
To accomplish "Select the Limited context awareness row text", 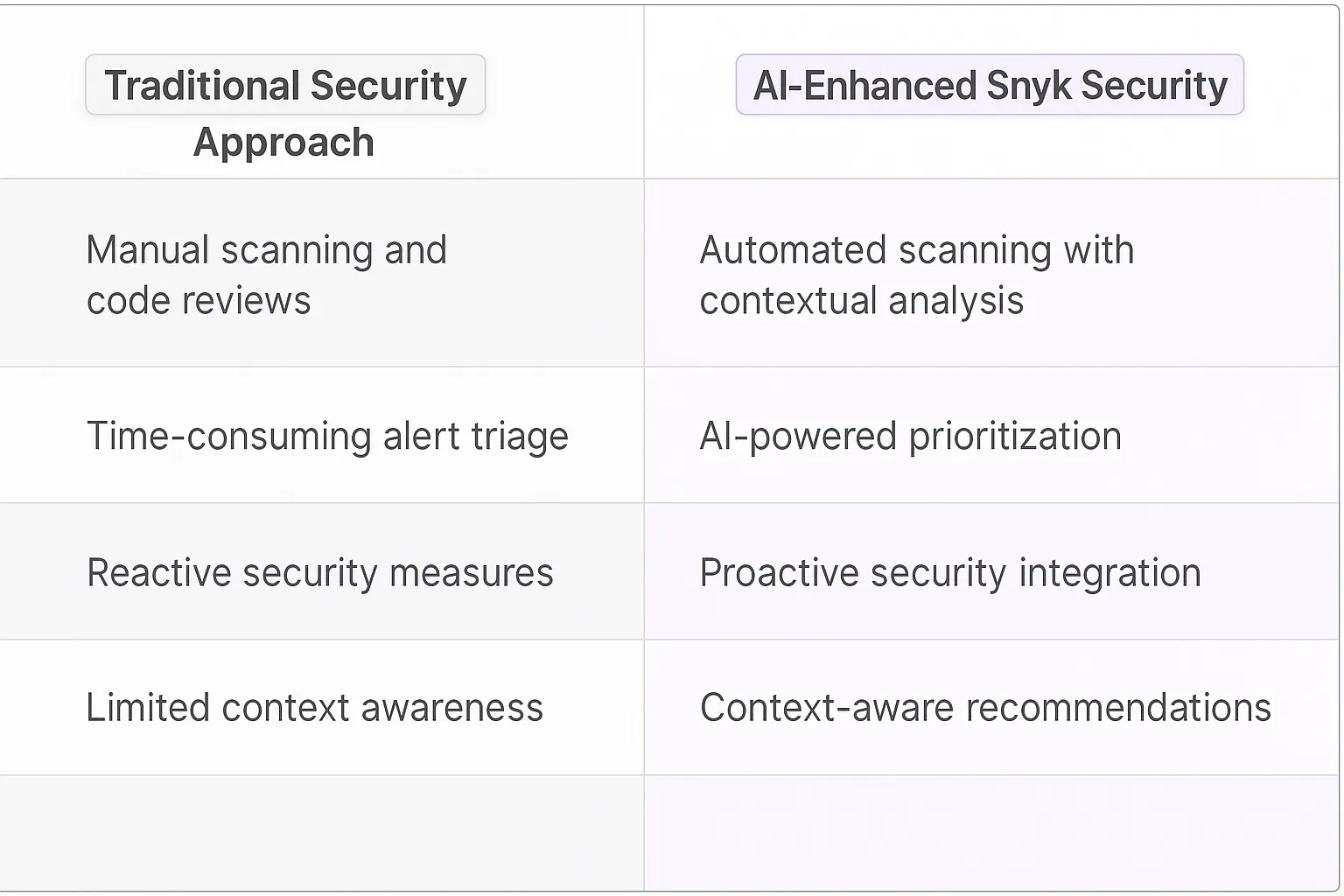I will click(x=314, y=708).
